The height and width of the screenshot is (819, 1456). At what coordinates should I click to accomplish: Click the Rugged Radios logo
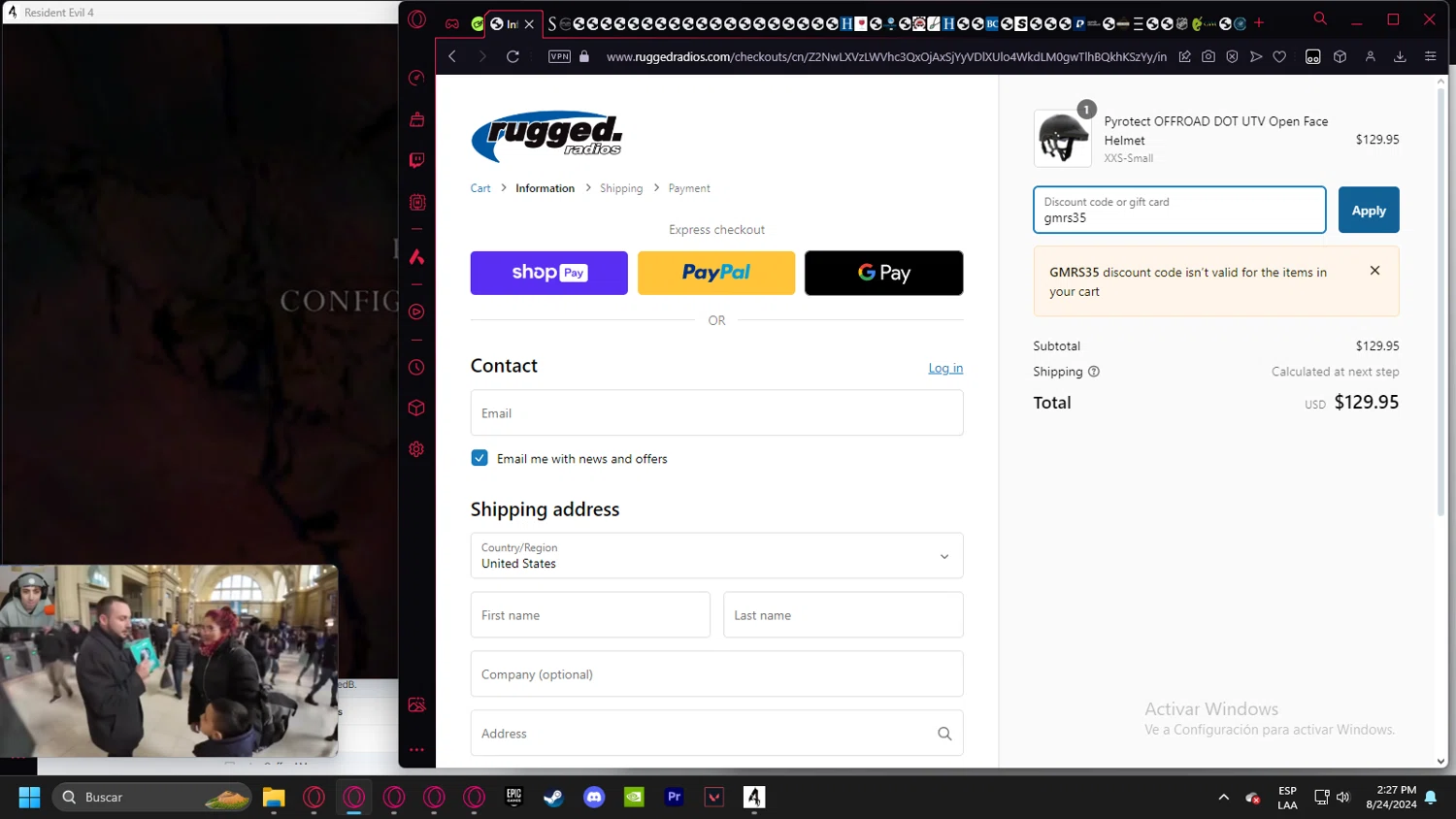point(546,135)
